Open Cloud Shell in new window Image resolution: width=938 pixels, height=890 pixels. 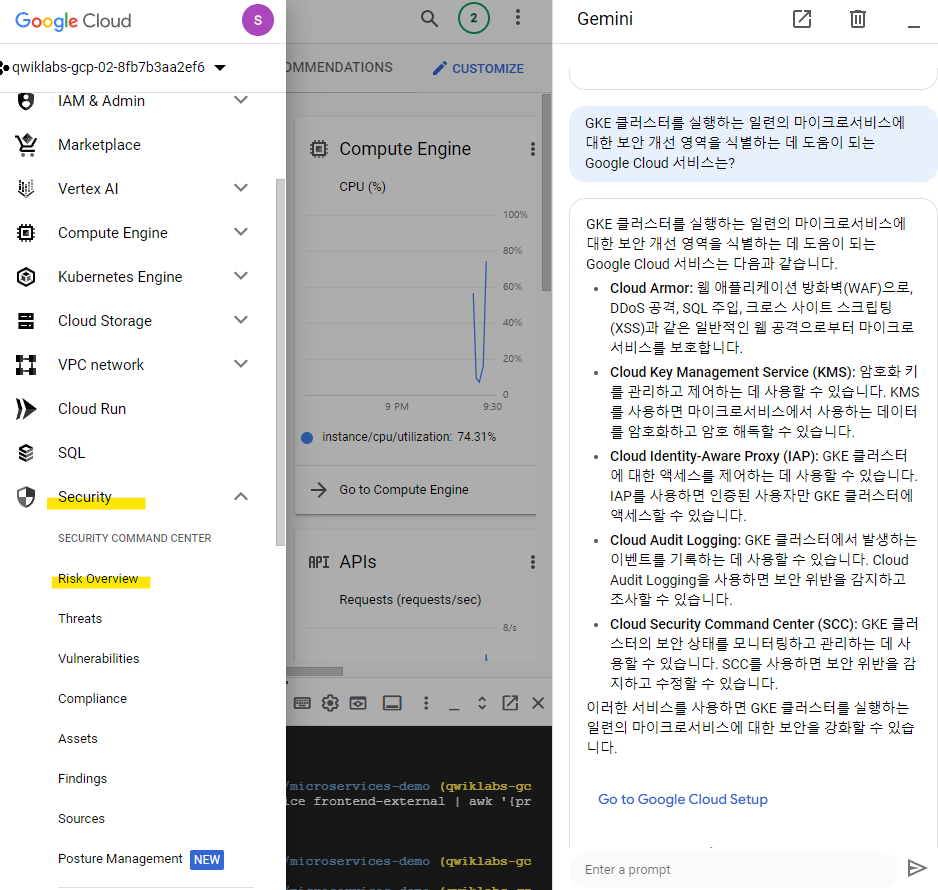(x=510, y=703)
